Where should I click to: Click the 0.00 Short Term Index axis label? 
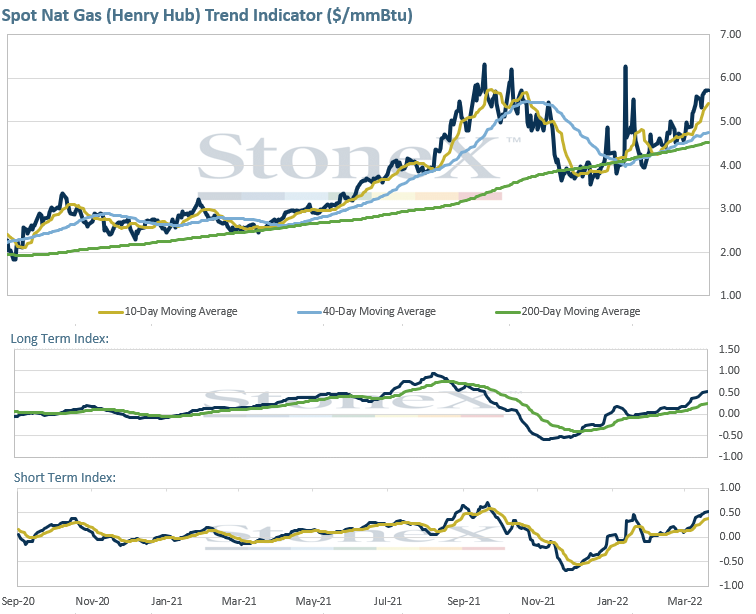[729, 536]
